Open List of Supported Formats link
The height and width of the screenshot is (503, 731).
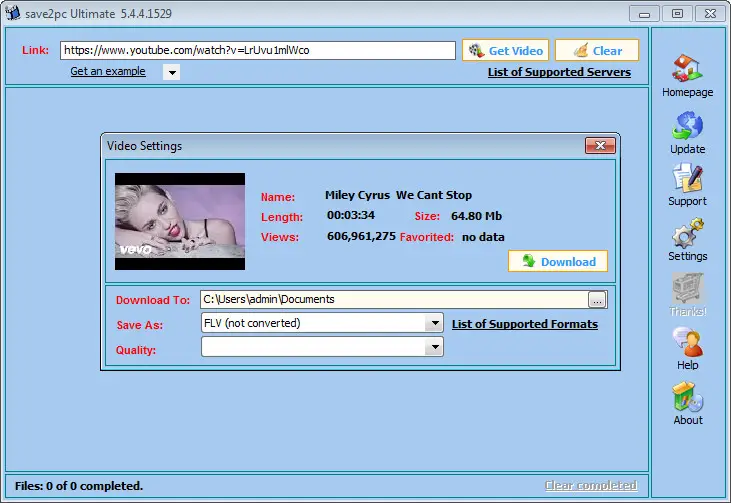coord(524,324)
